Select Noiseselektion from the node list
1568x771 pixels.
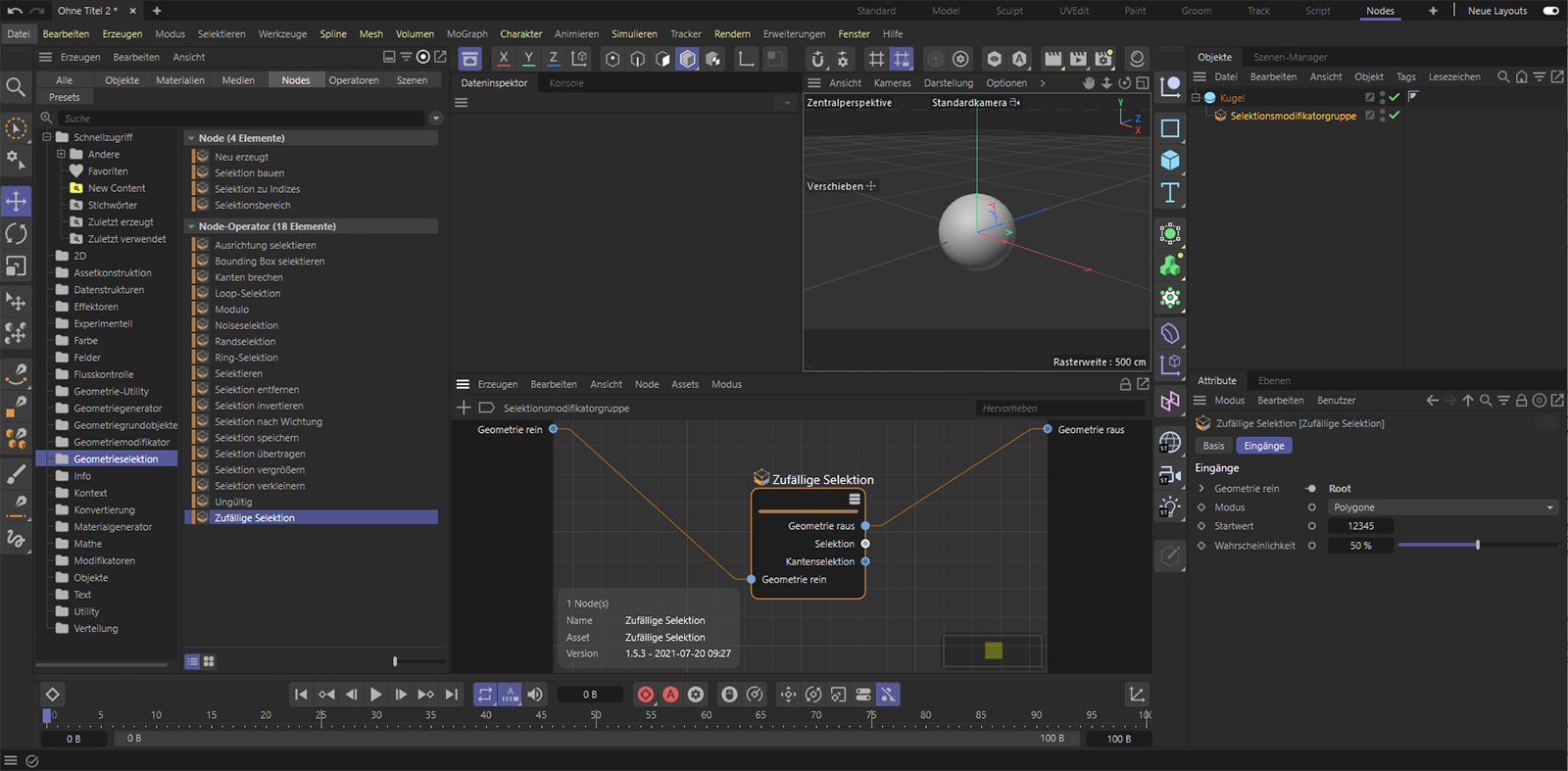[x=246, y=325]
